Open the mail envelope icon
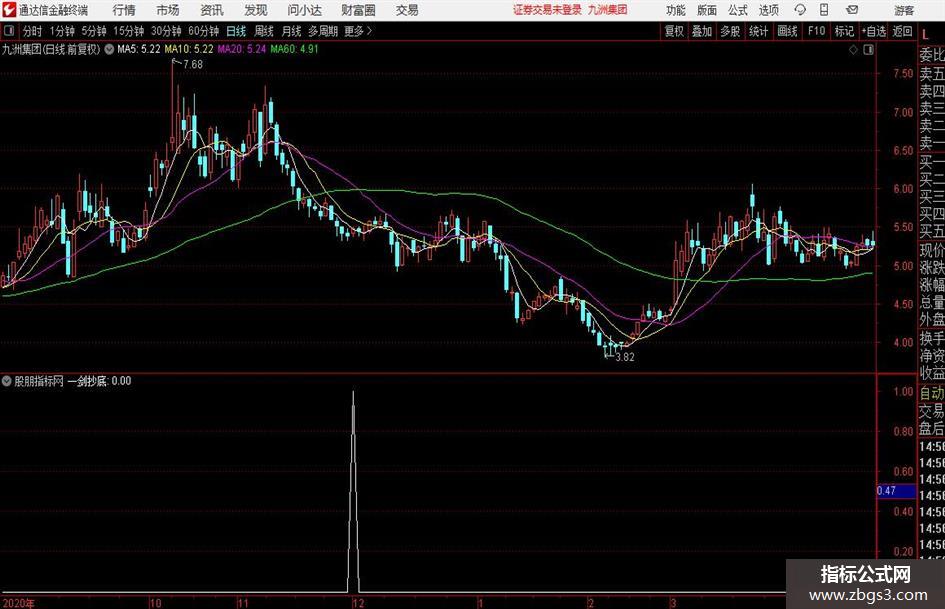The width and height of the screenshot is (945, 609). [852, 10]
